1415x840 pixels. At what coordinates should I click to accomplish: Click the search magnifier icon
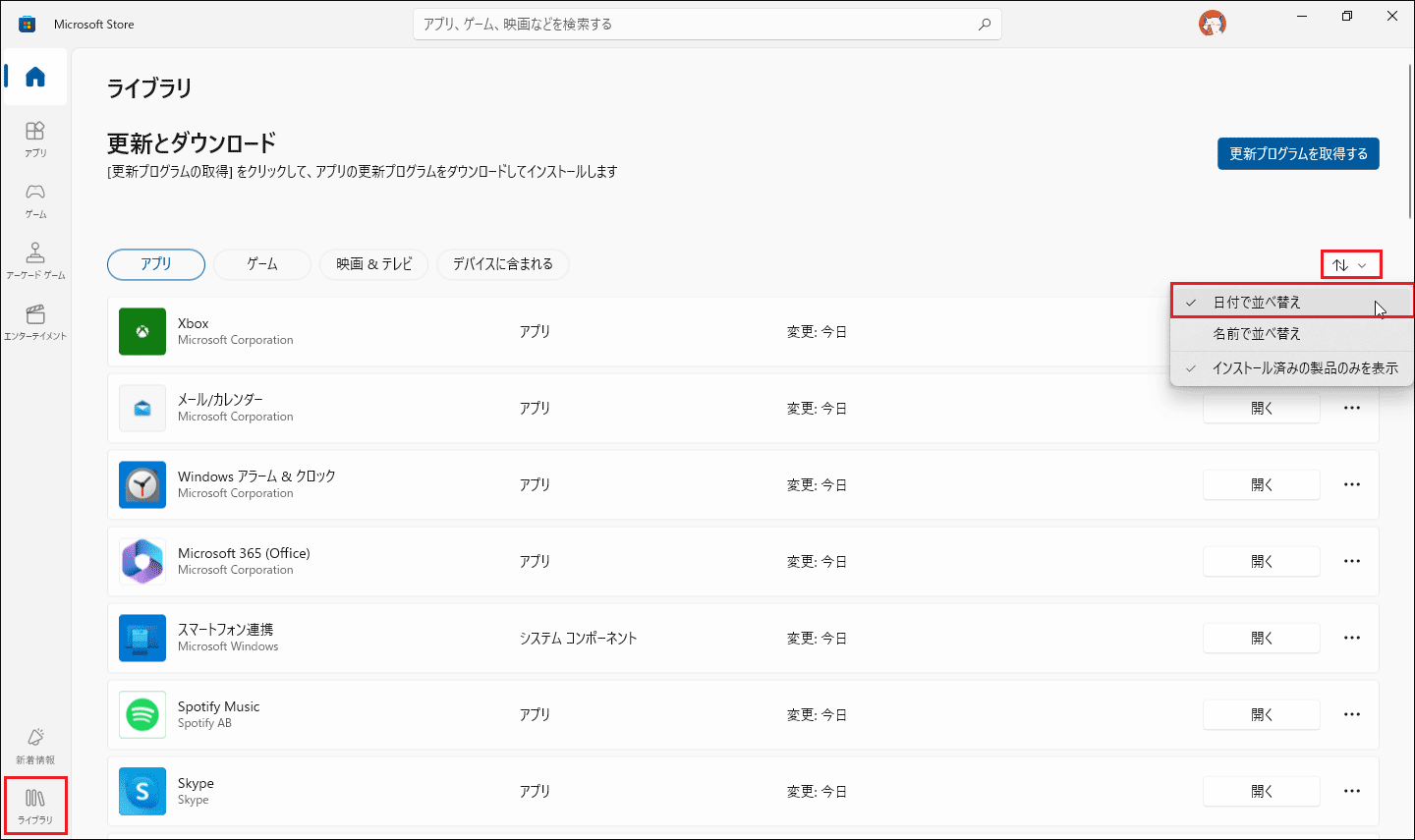[x=984, y=25]
